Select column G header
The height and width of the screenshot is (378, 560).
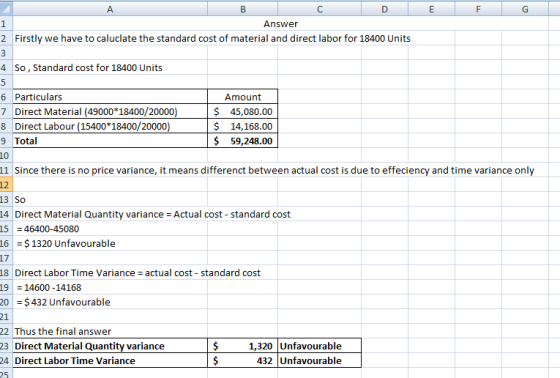pos(525,9)
